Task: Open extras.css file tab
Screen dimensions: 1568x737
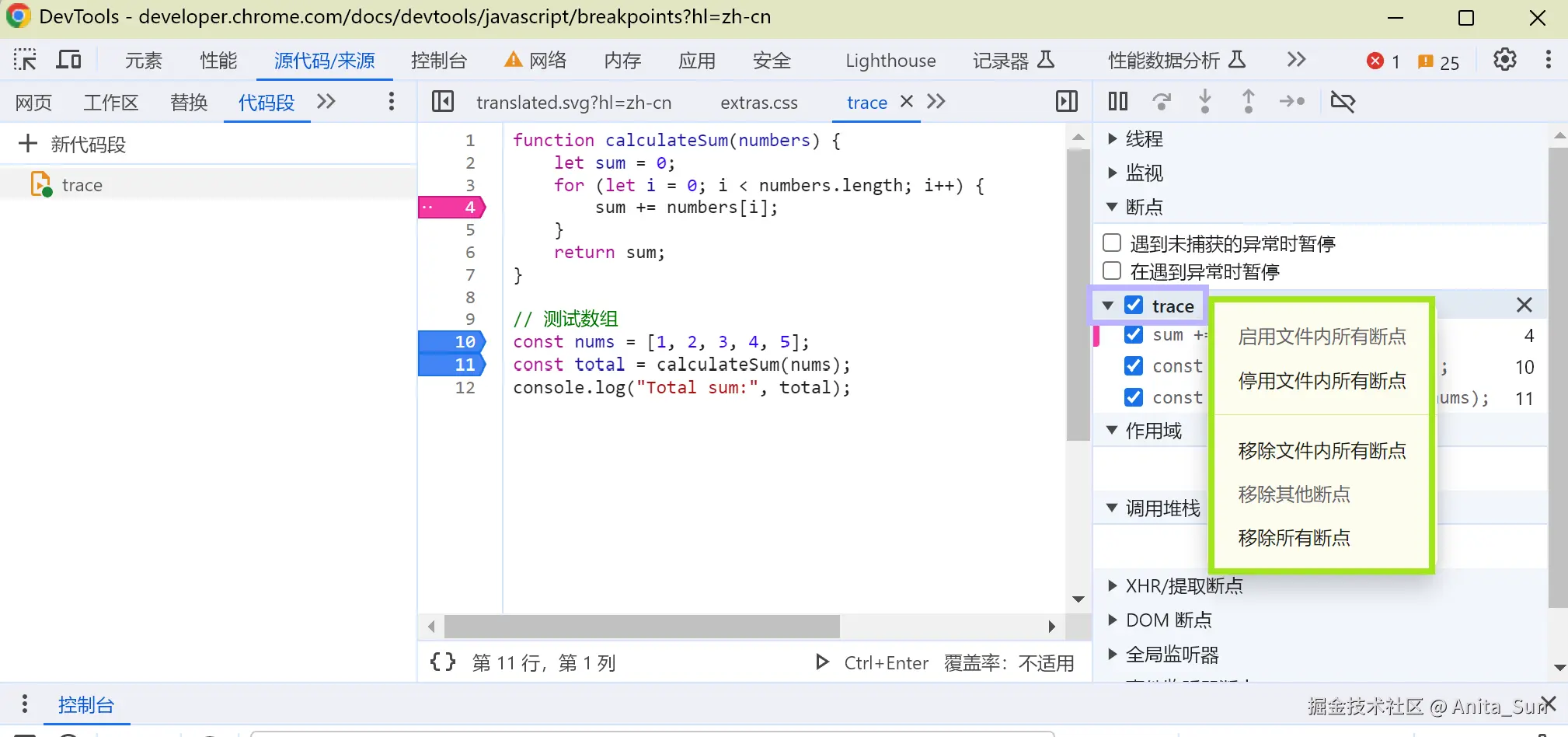Action: click(x=759, y=102)
